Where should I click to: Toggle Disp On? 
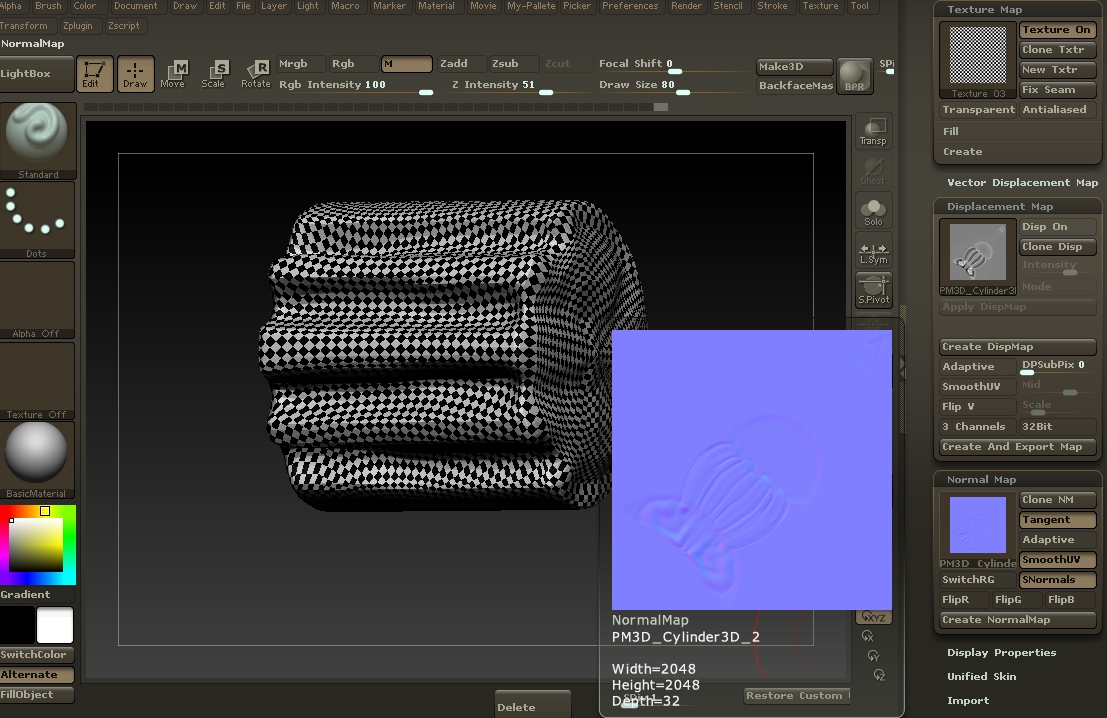[x=1057, y=227]
